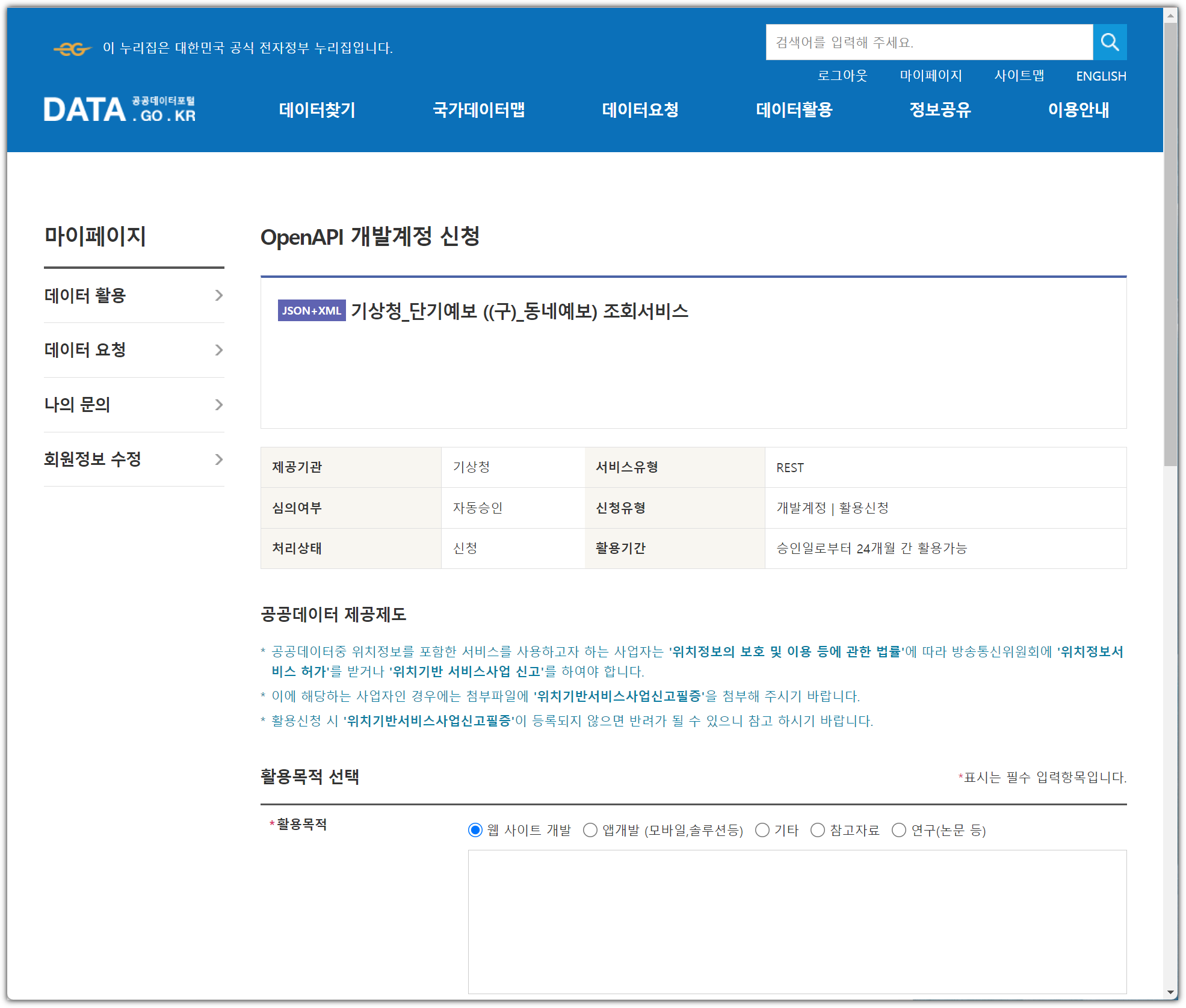Select 참고자료 radio option
The width and height of the screenshot is (1186, 1008).
pyautogui.click(x=817, y=830)
